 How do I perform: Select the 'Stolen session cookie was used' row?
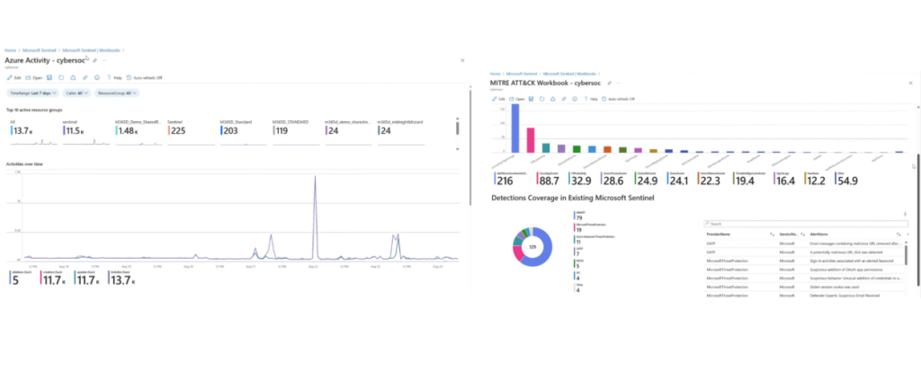804,286
